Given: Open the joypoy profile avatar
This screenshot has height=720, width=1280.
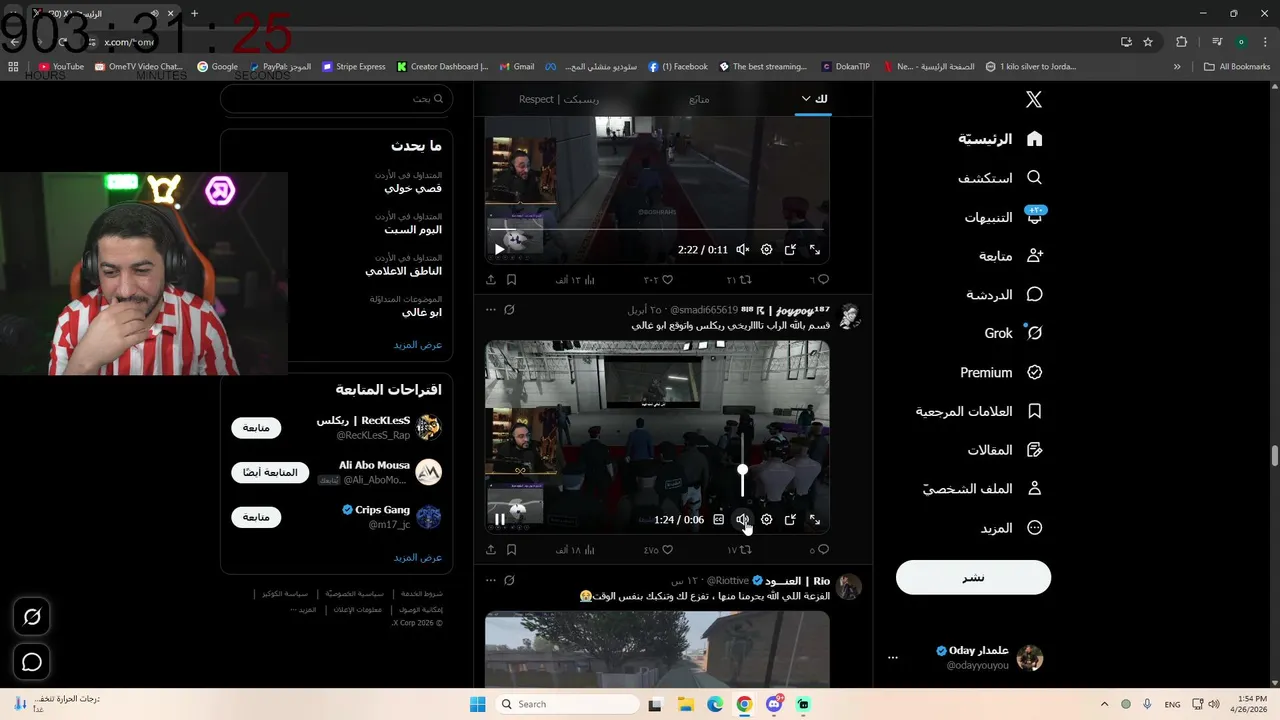Looking at the screenshot, I should pyautogui.click(x=849, y=317).
